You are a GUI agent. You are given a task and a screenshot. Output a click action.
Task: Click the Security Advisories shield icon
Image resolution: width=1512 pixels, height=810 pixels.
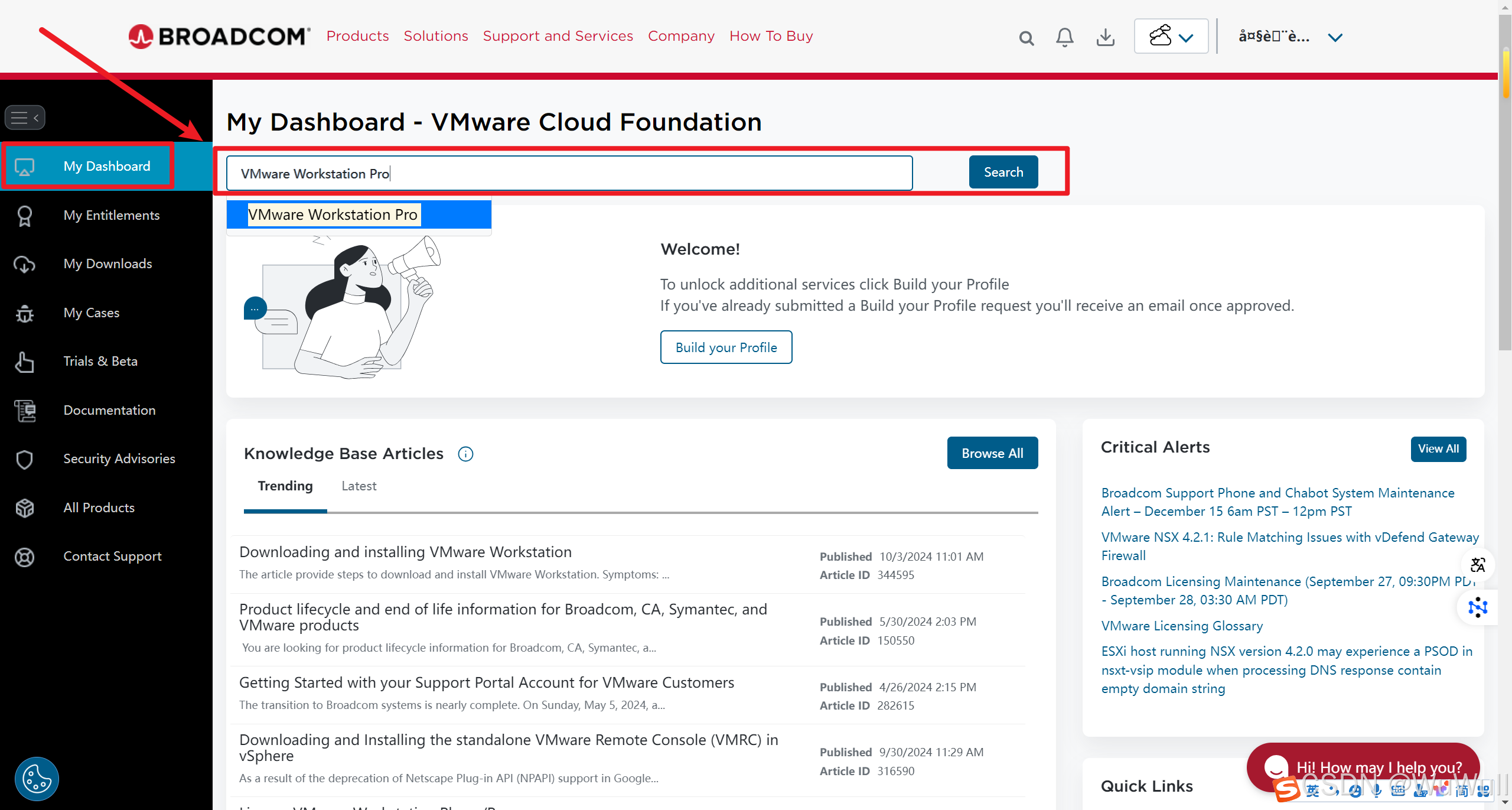click(x=25, y=459)
